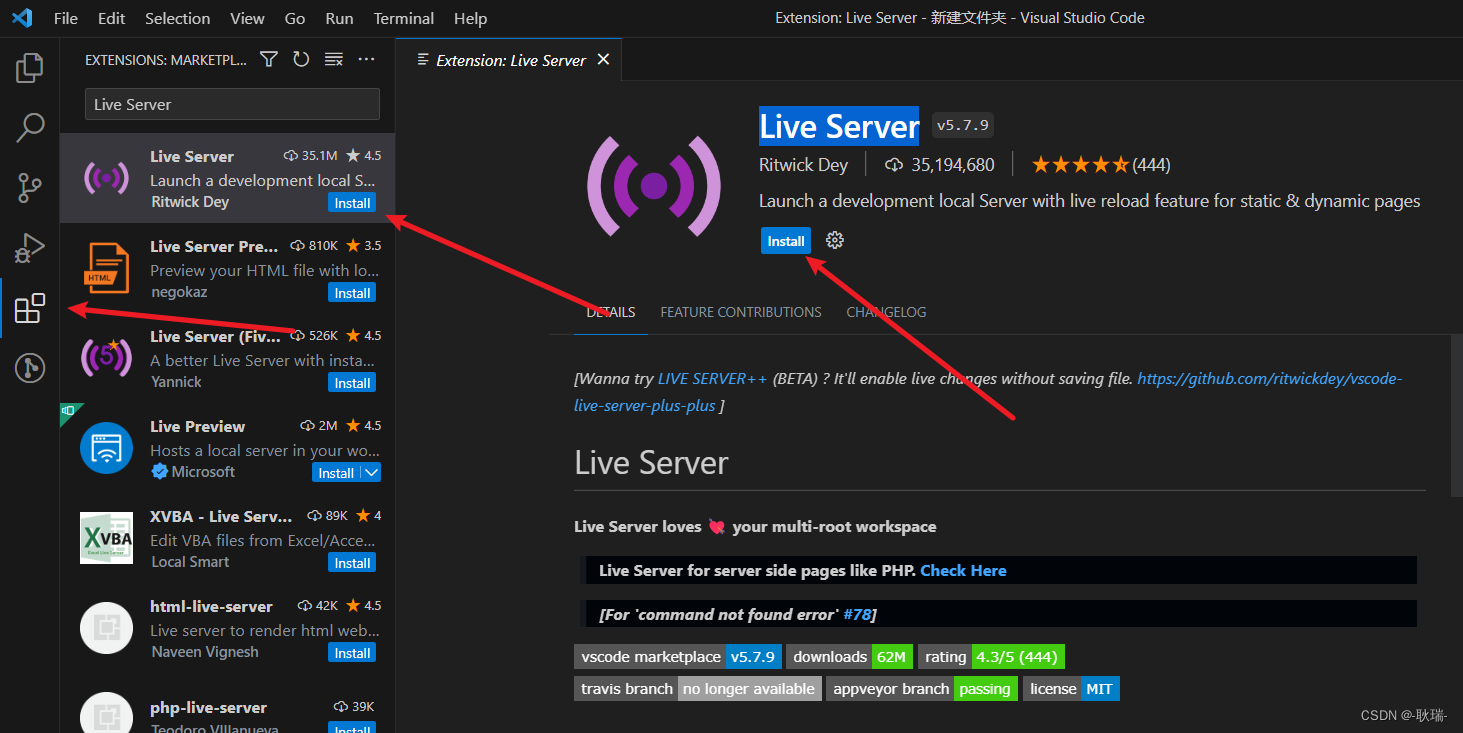
Task: Refresh the extensions list
Action: [x=301, y=60]
